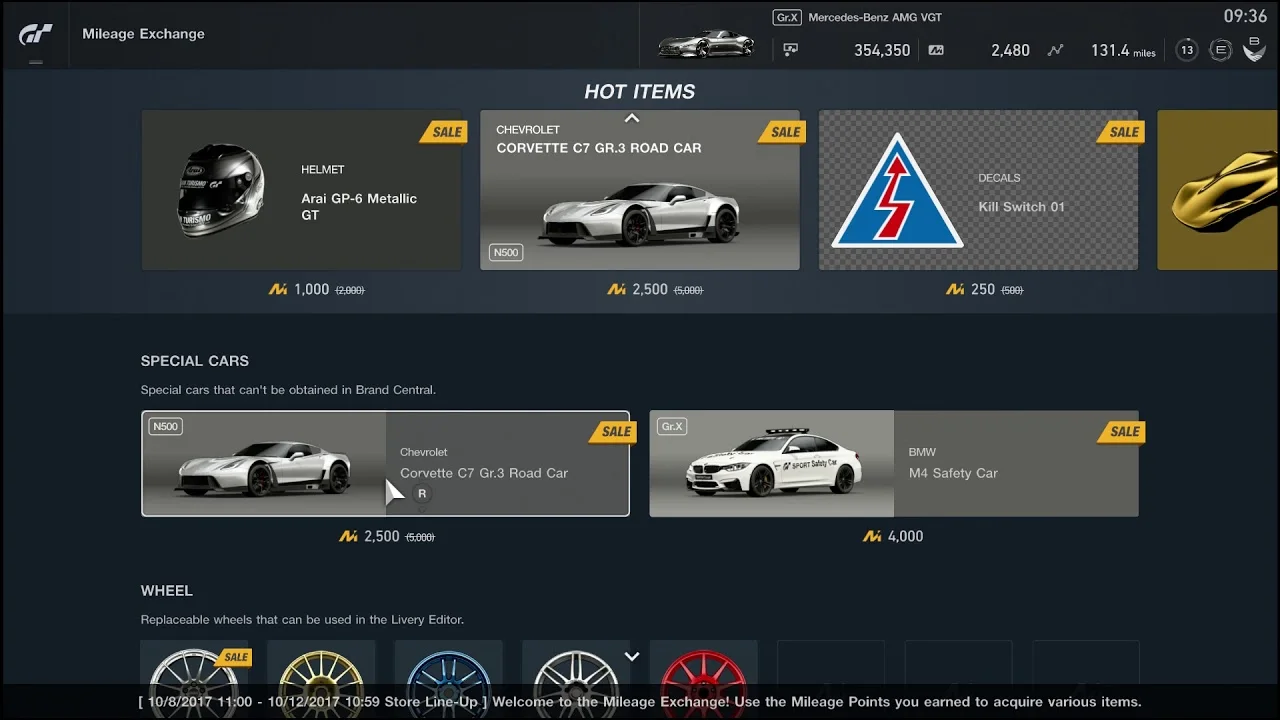Screen dimensions: 1280x720
Task: Click the Gran Turismo logo icon
Action: (x=35, y=34)
